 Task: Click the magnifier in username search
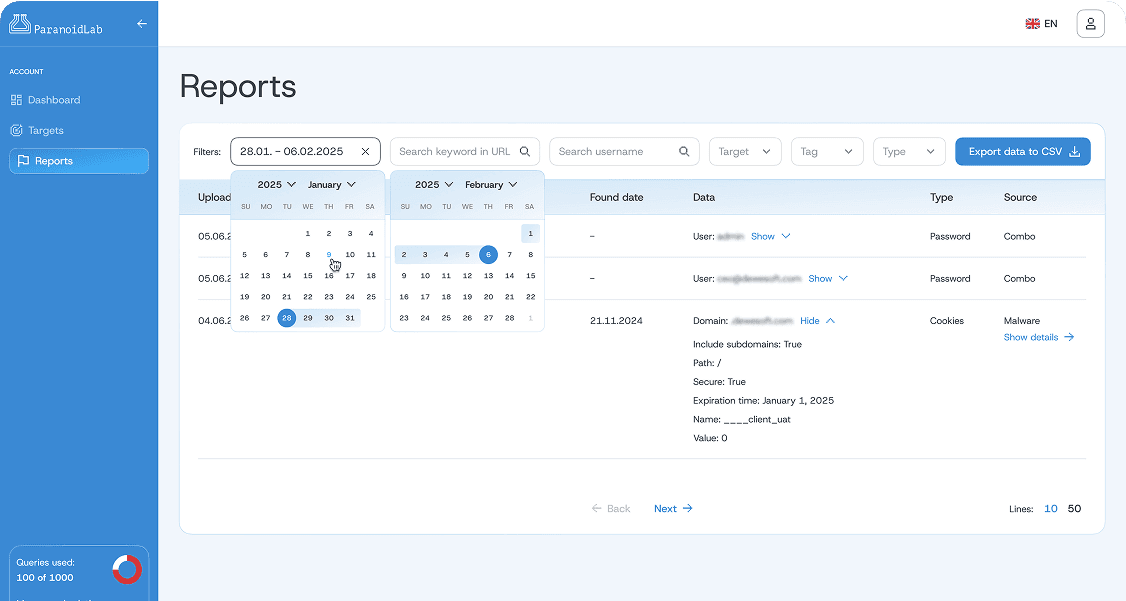point(684,152)
